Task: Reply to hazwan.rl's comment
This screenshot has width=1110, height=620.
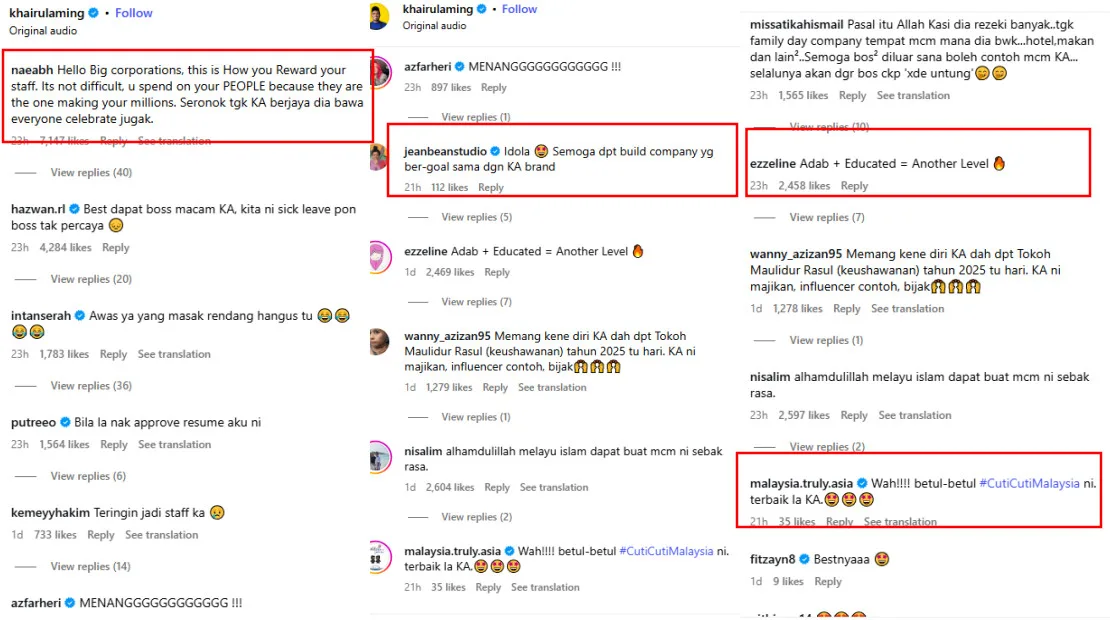Action: (116, 248)
